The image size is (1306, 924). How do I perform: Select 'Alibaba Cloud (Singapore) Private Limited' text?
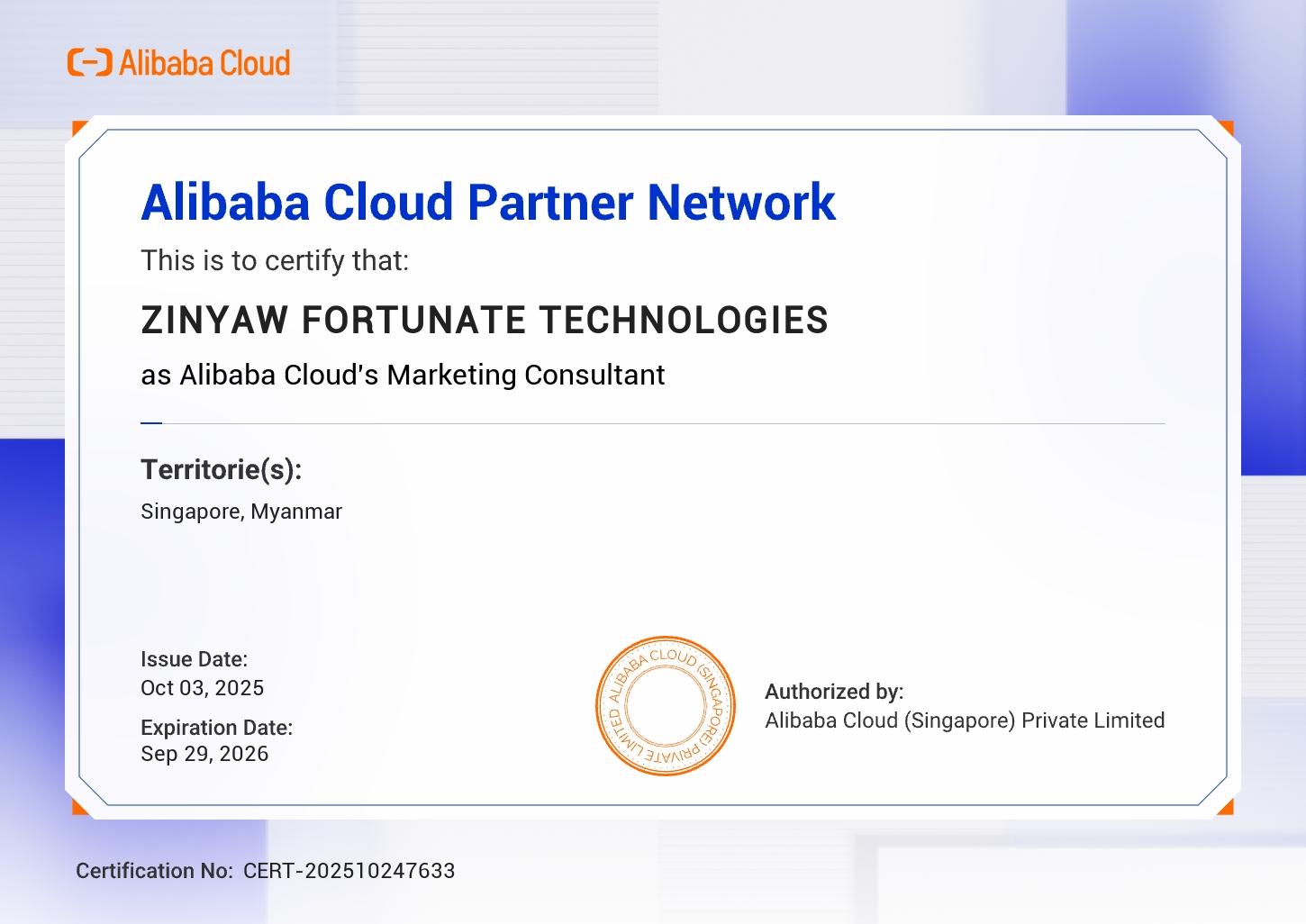tap(965, 720)
